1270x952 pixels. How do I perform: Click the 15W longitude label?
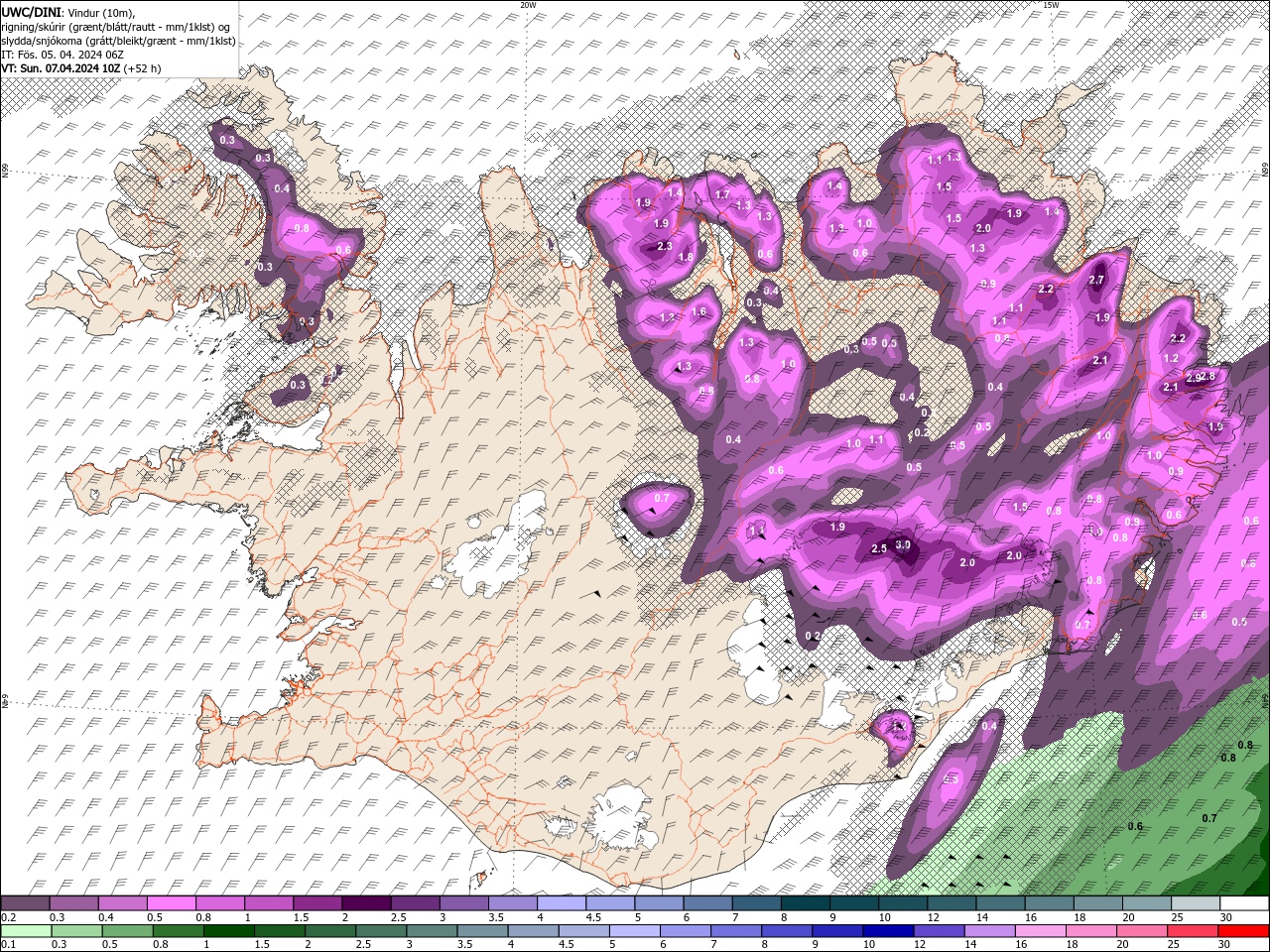pos(1051,5)
